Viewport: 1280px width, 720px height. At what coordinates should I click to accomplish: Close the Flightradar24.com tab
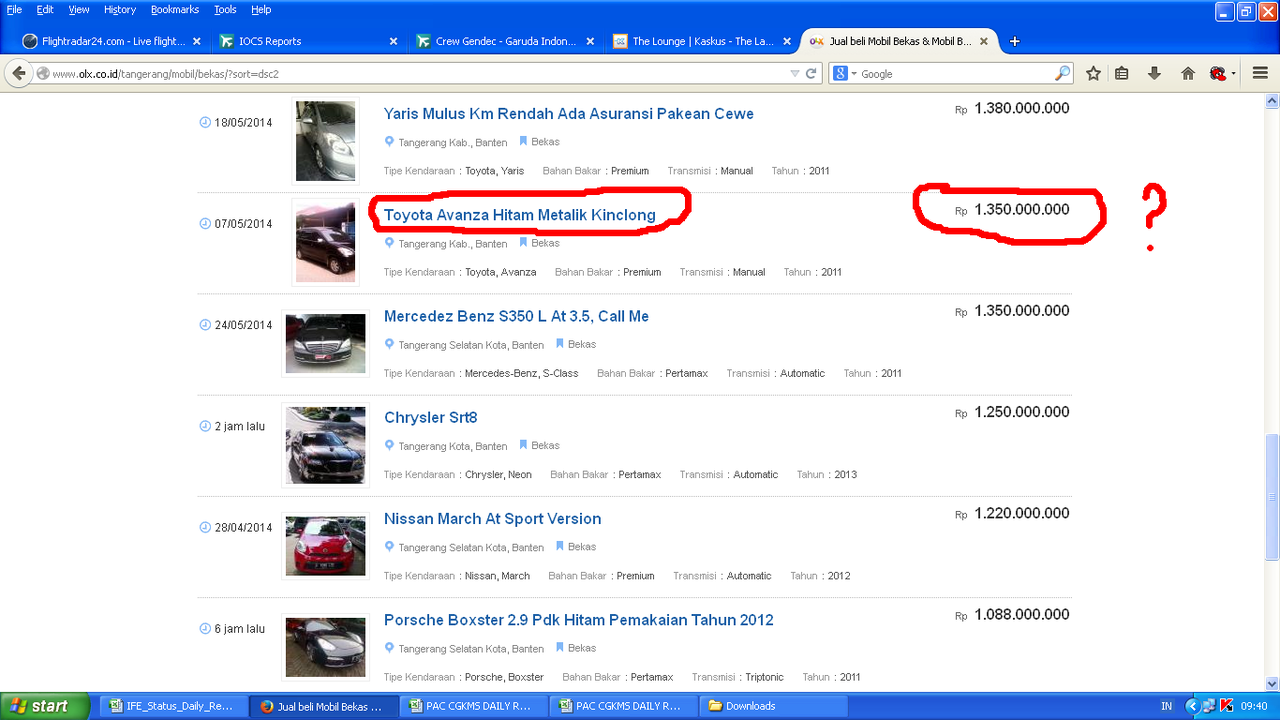click(196, 41)
